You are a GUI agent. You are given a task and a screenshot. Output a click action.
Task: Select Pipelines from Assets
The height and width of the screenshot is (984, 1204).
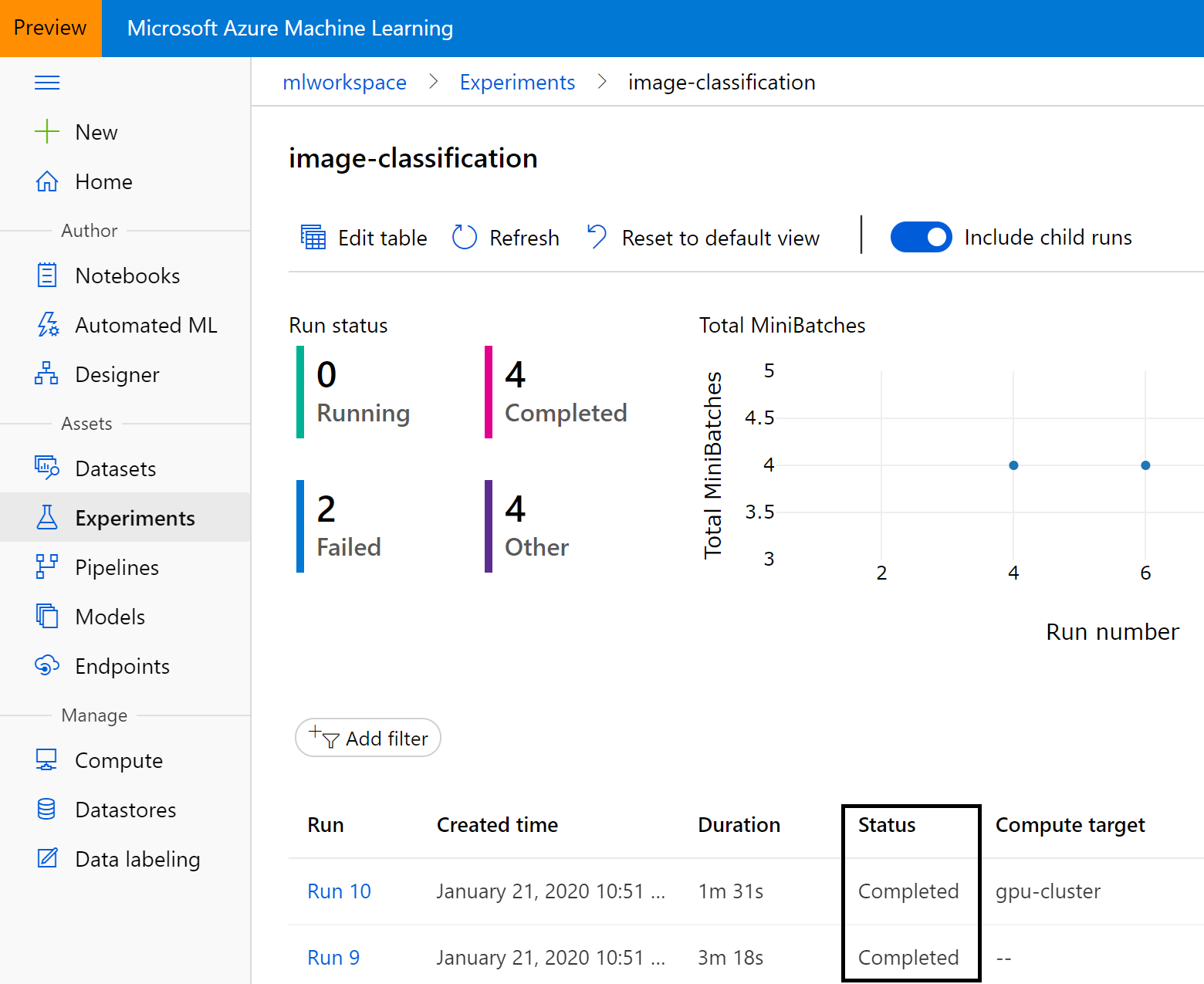(116, 567)
